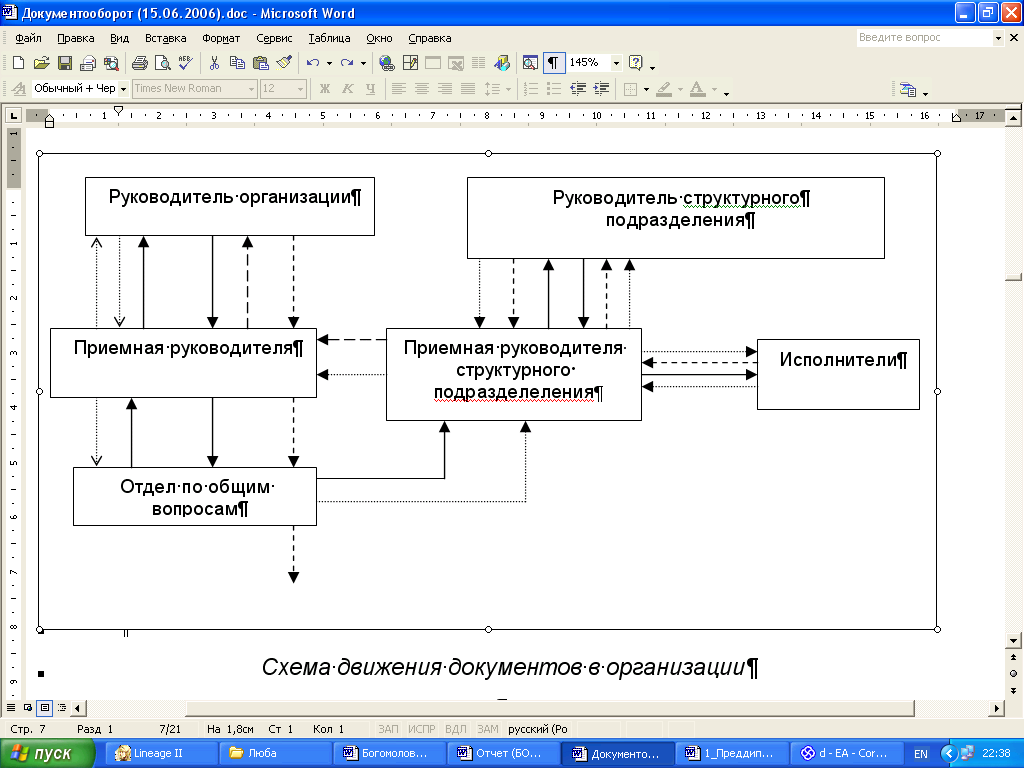This screenshot has height=768, width=1024.
Task: Open the Формат menu
Action: pyautogui.click(x=221, y=38)
